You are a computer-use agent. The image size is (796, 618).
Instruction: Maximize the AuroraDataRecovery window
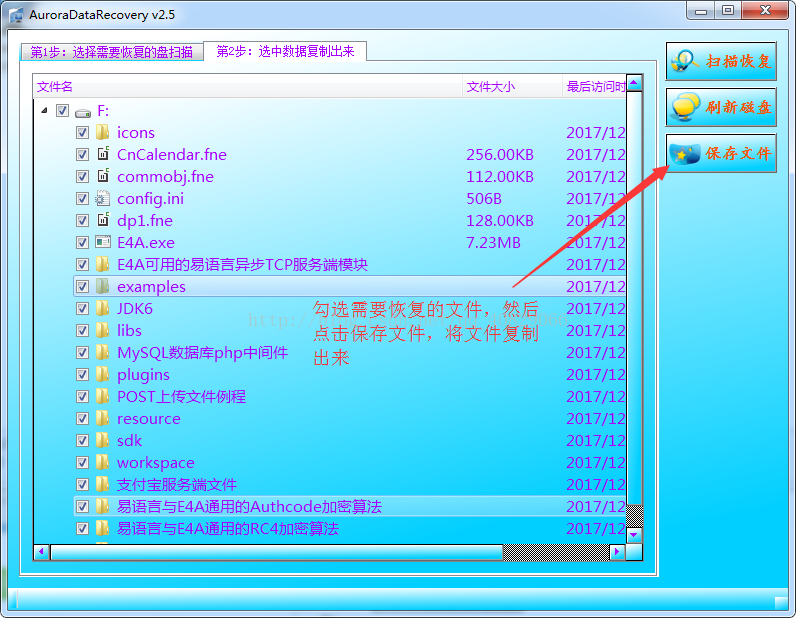tap(727, 10)
